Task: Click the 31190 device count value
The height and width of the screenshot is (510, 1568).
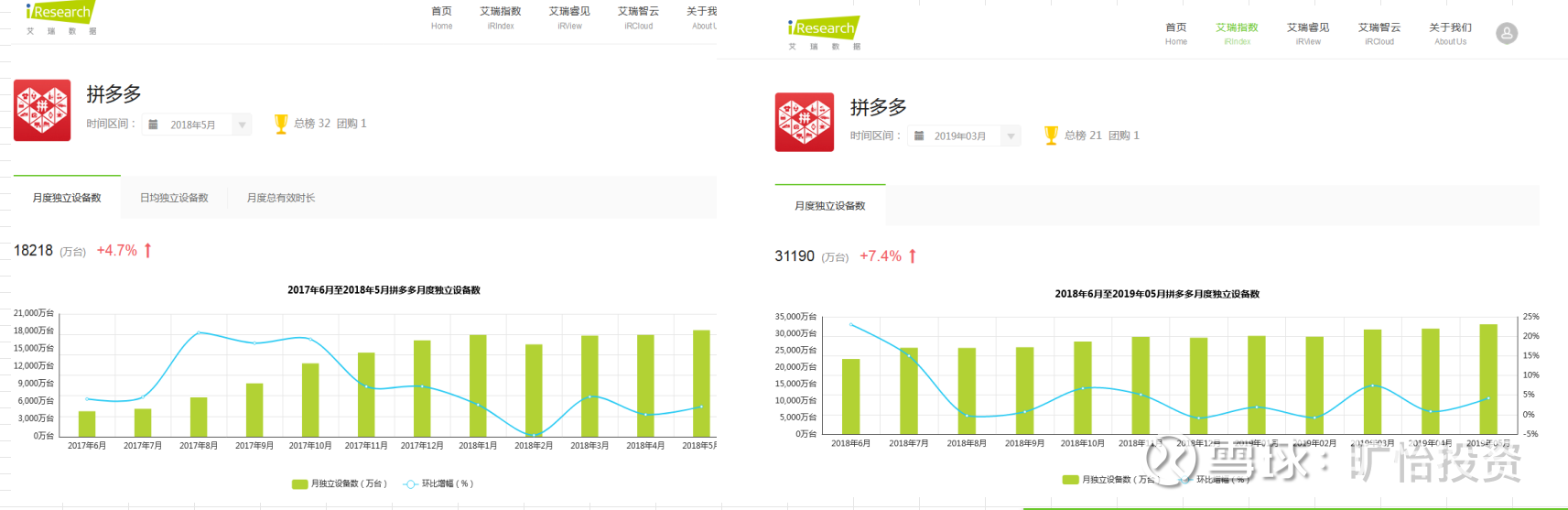Action: point(795,256)
